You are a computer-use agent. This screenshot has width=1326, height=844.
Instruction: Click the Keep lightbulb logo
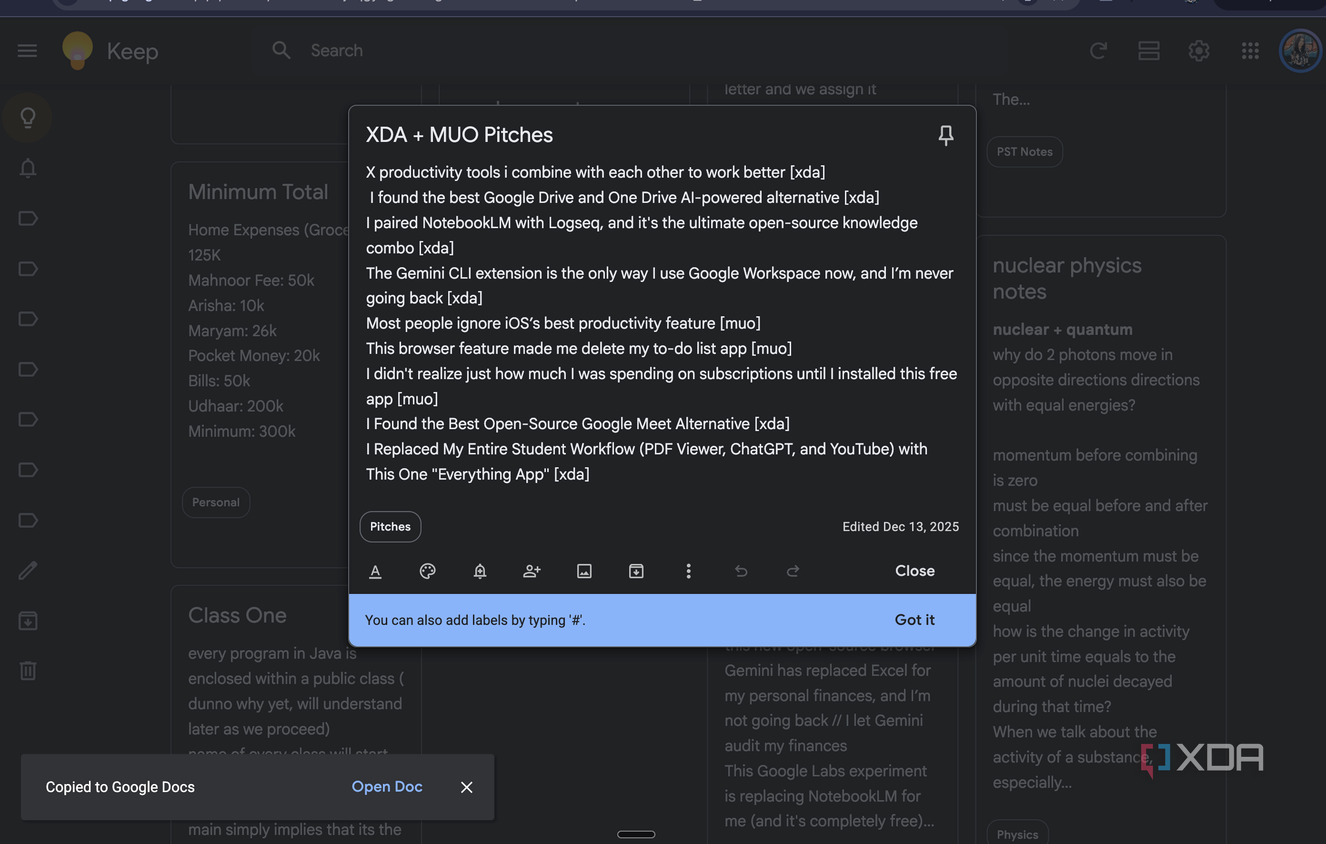coord(77,50)
